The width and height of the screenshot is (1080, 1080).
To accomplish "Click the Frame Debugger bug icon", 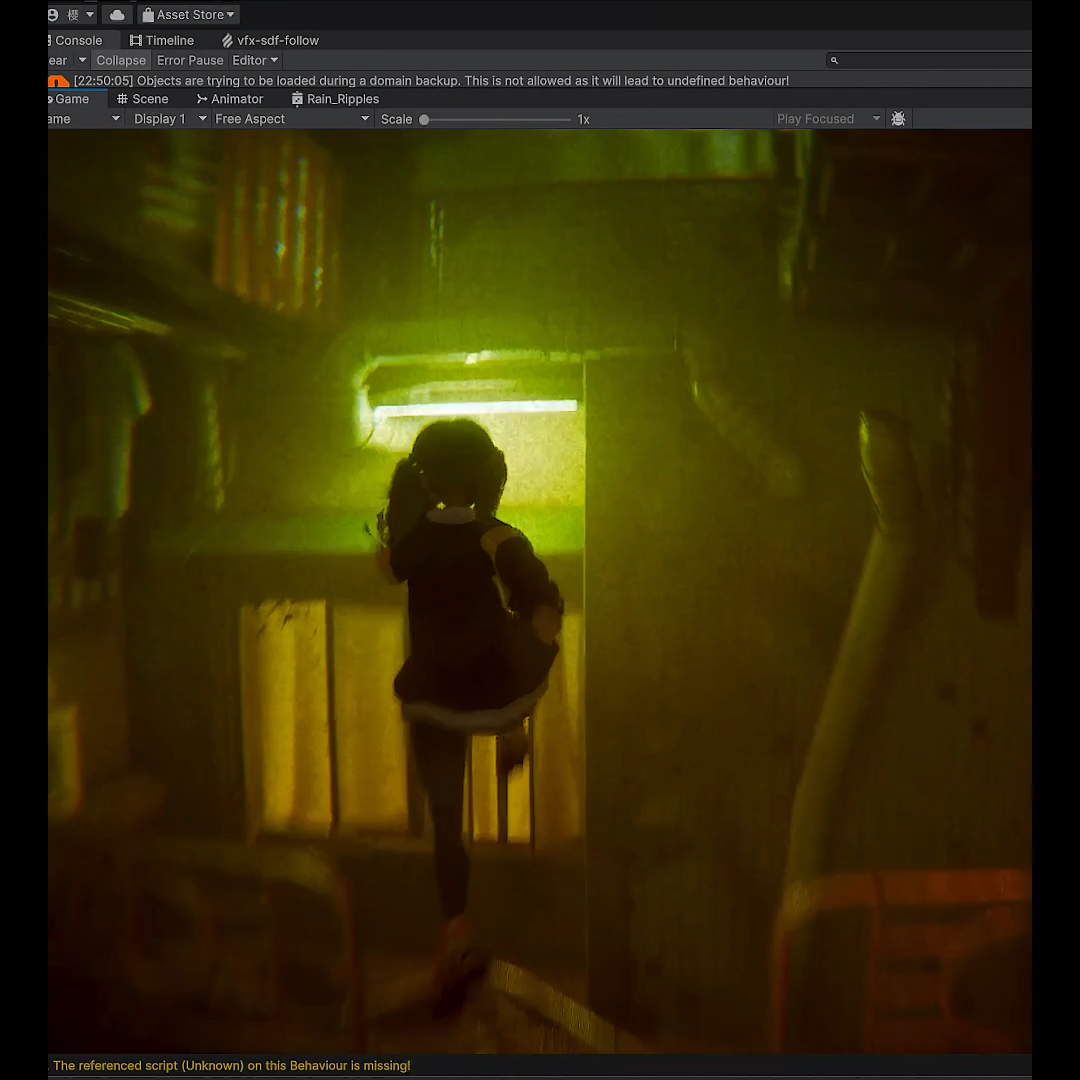I will pyautogui.click(x=898, y=119).
